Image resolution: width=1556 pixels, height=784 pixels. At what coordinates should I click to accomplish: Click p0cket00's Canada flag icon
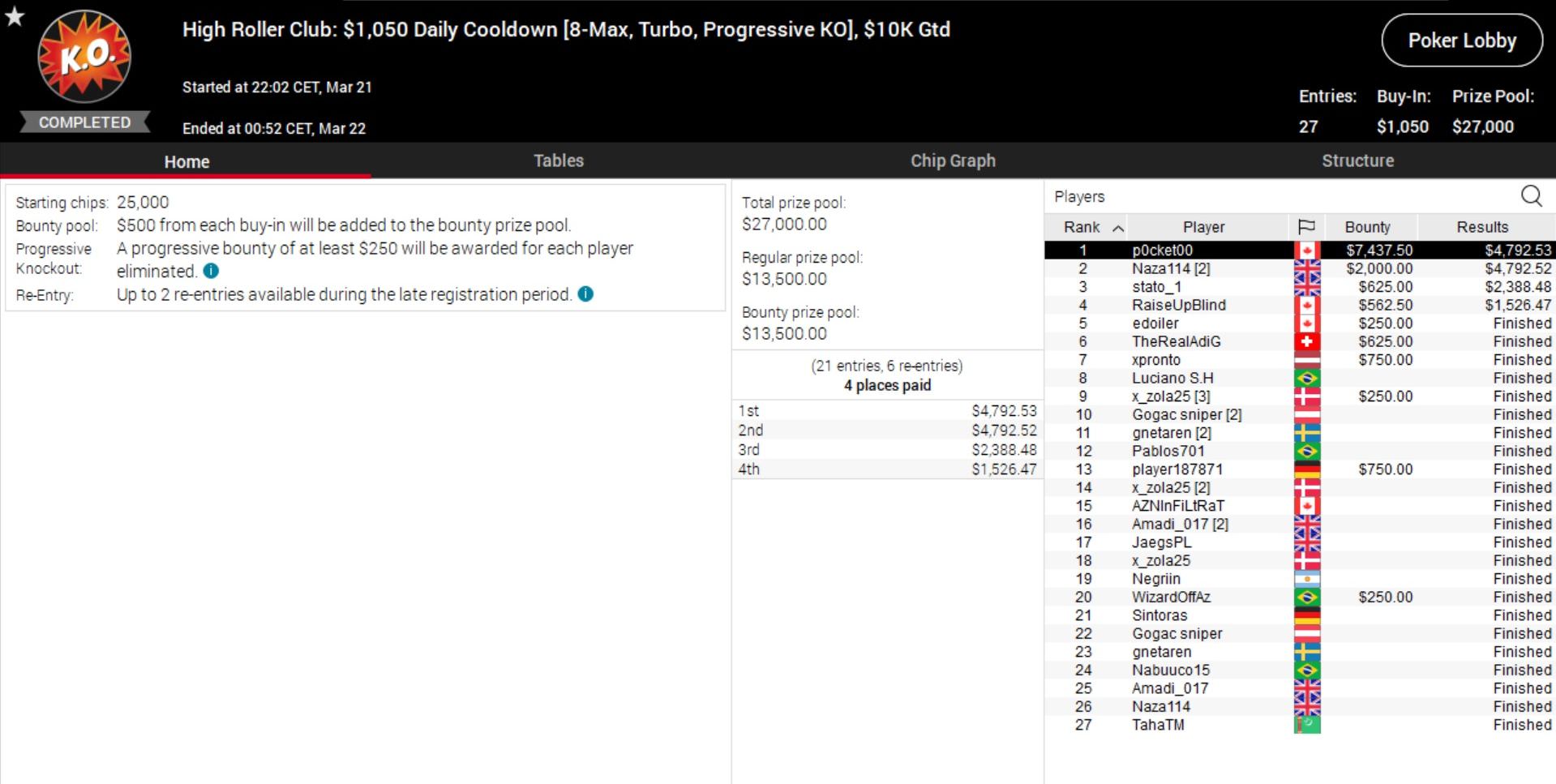click(1306, 251)
